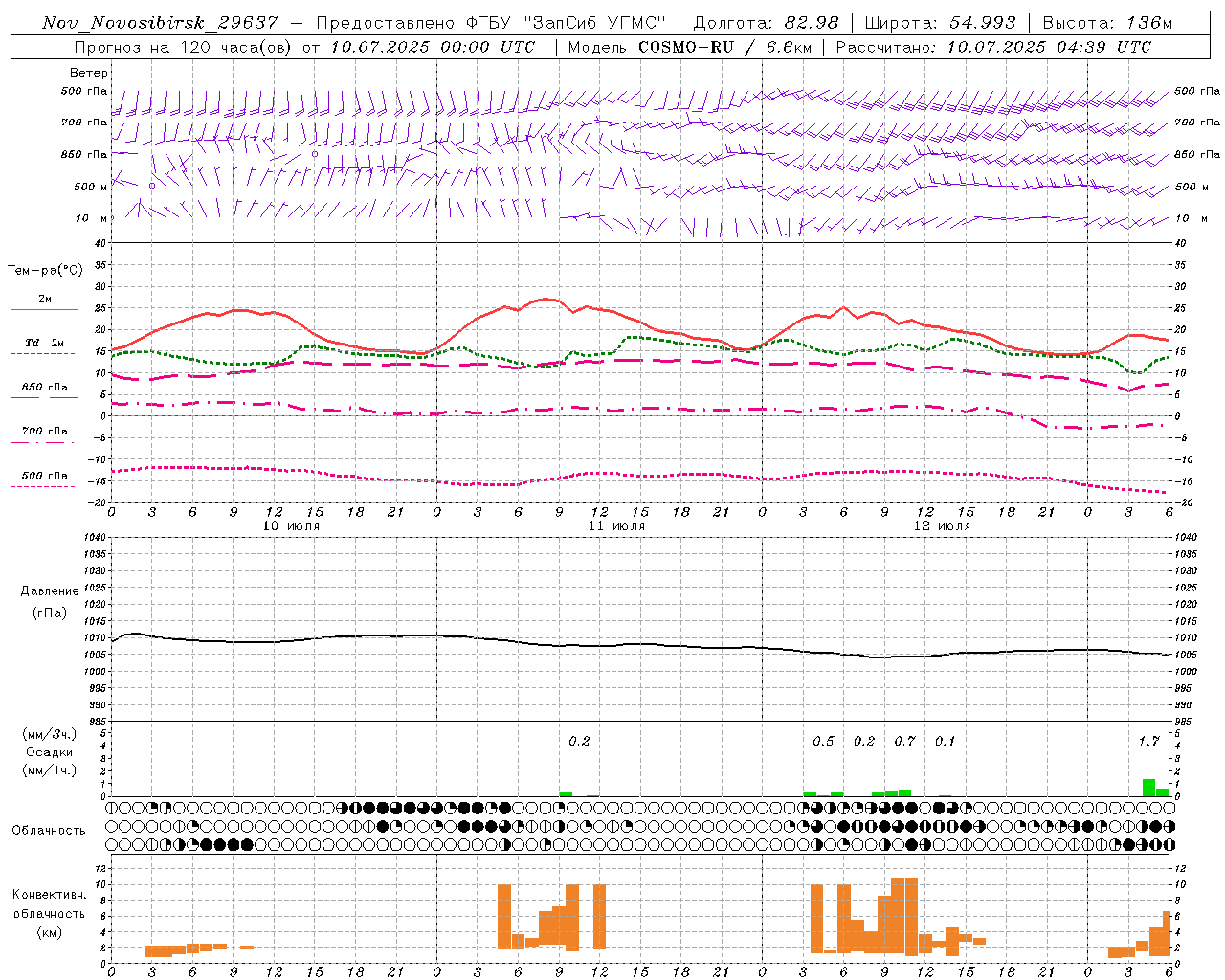Click the 10 июля date label
This screenshot has width=1225, height=980.
click(292, 526)
